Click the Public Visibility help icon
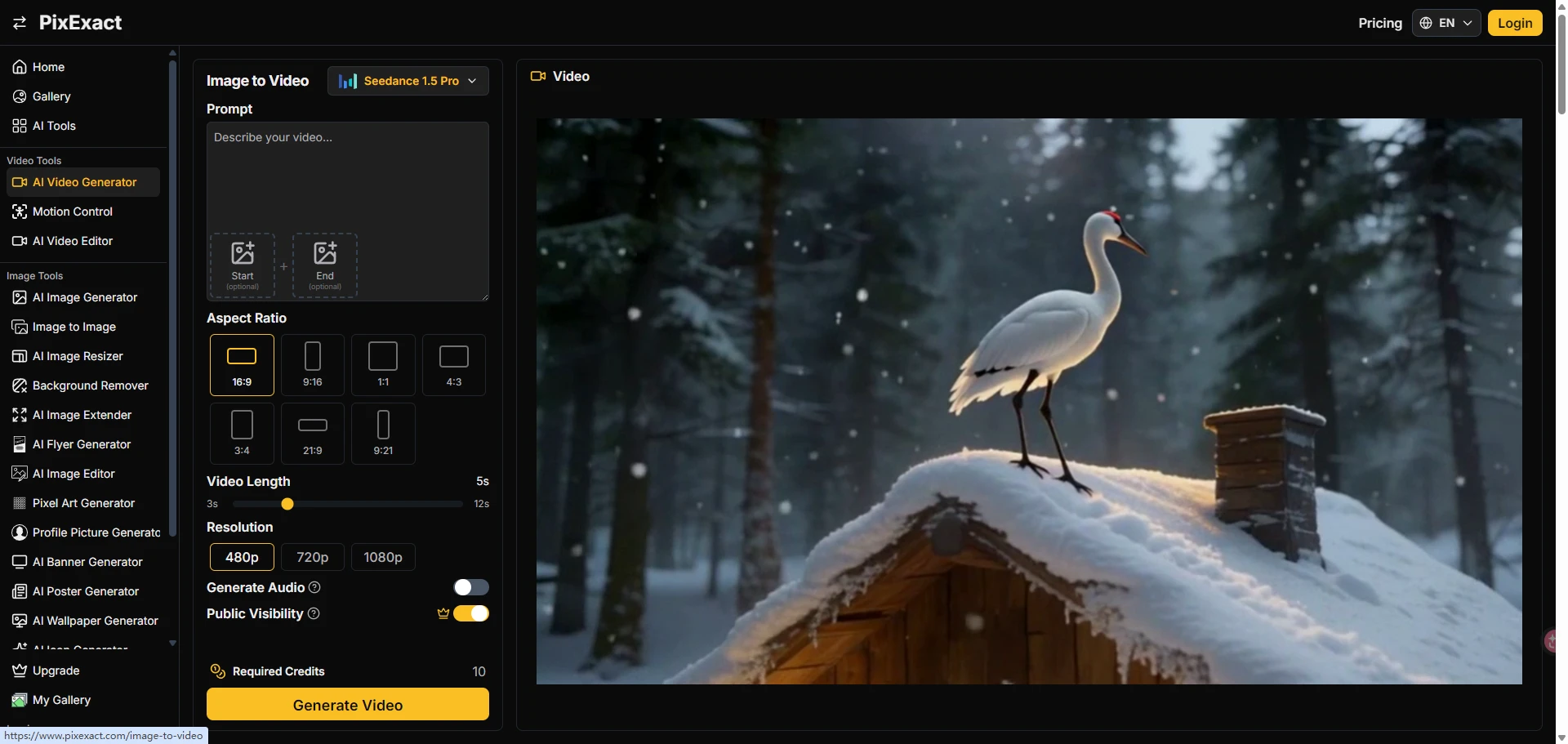 [x=314, y=614]
